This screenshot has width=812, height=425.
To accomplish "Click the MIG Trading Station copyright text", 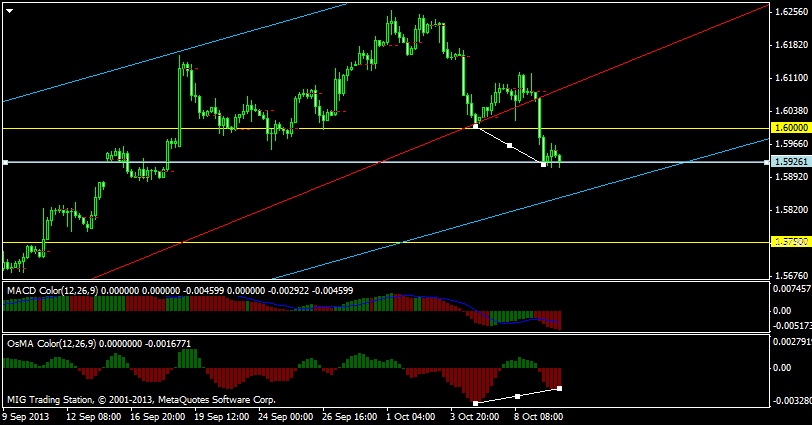I will tap(141, 400).
